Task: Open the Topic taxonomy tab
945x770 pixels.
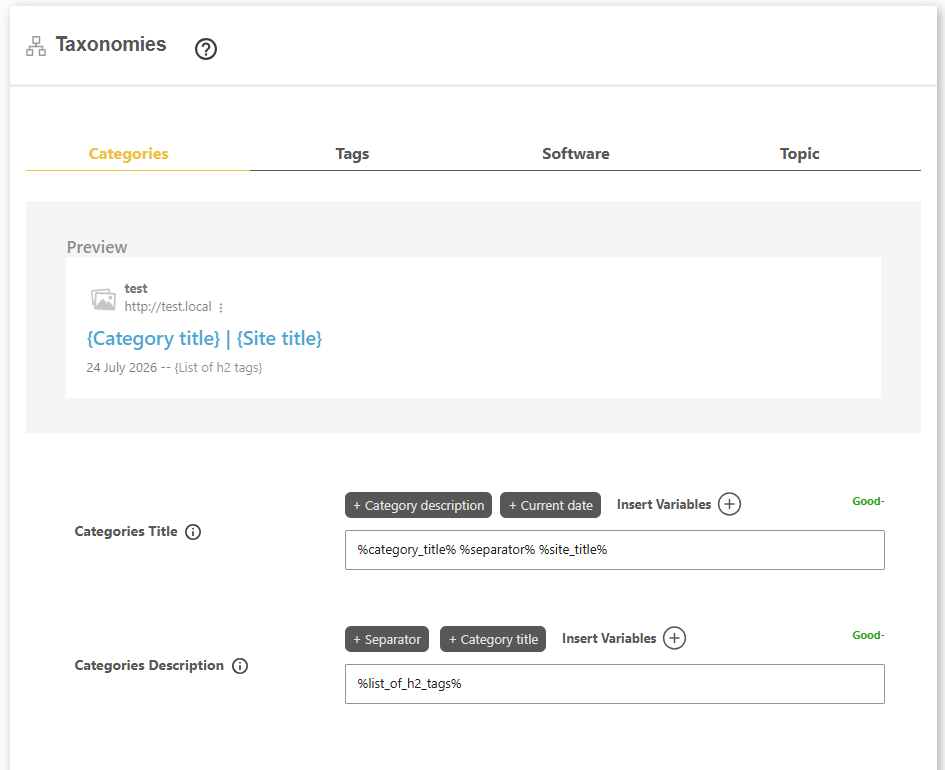Action: (799, 154)
